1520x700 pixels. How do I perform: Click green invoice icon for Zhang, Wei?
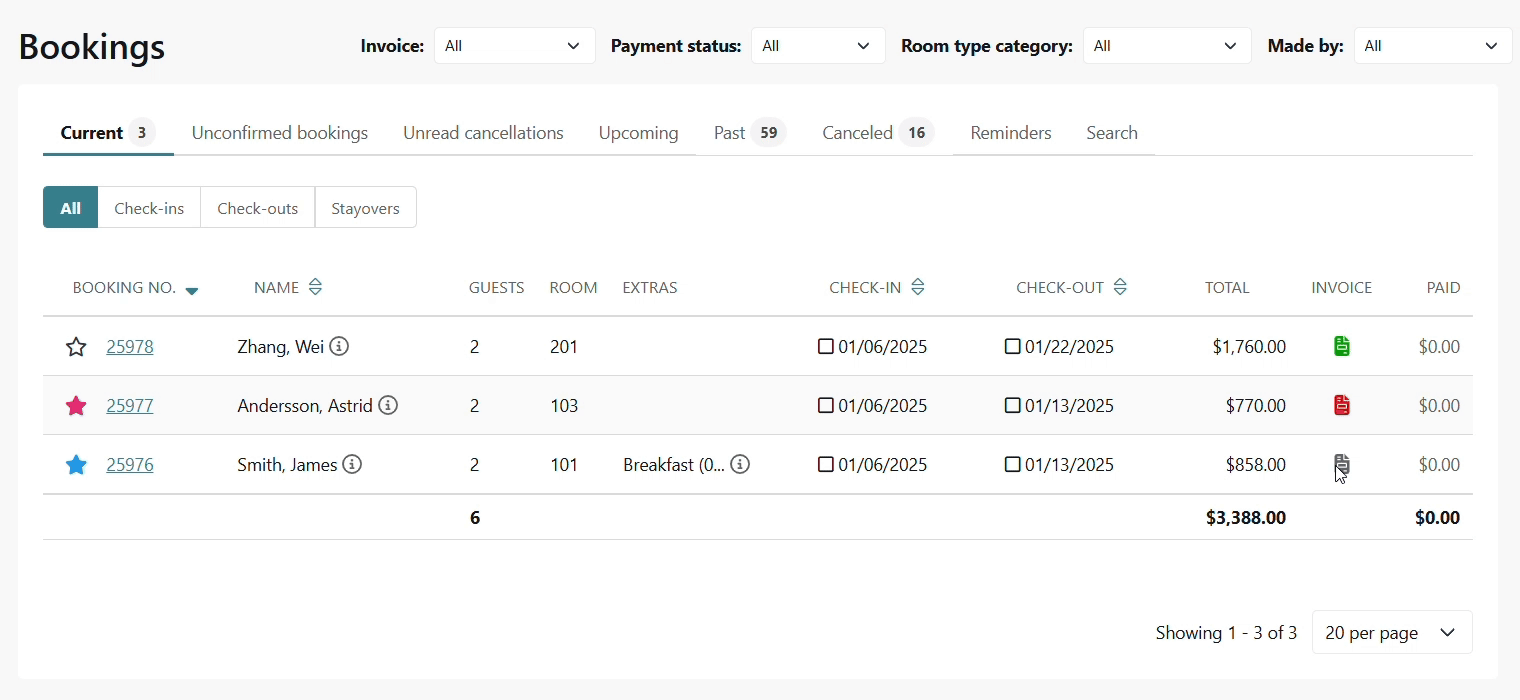click(x=1341, y=347)
